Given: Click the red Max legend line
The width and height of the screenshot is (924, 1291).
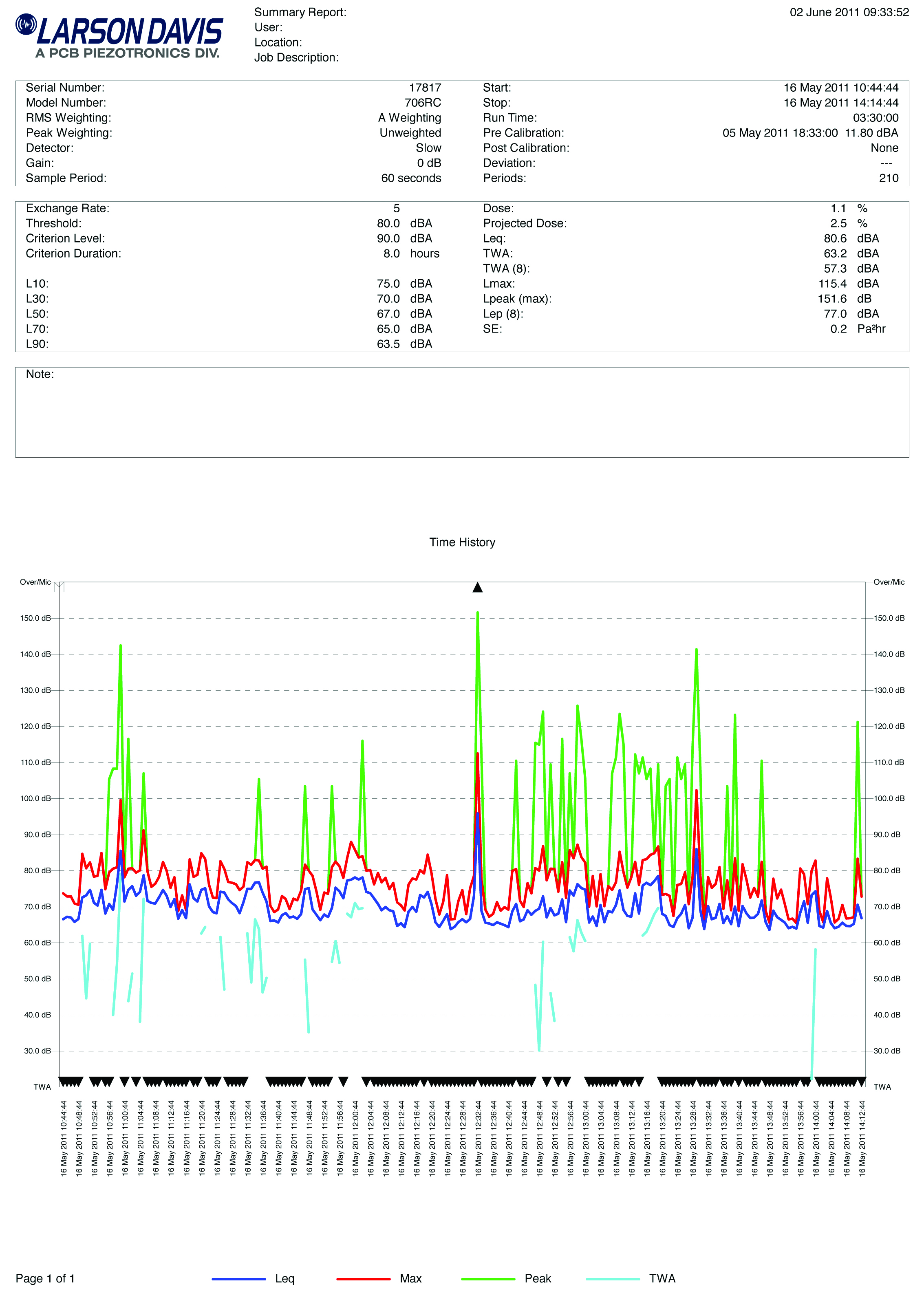Looking at the screenshot, I should coord(363,1278).
